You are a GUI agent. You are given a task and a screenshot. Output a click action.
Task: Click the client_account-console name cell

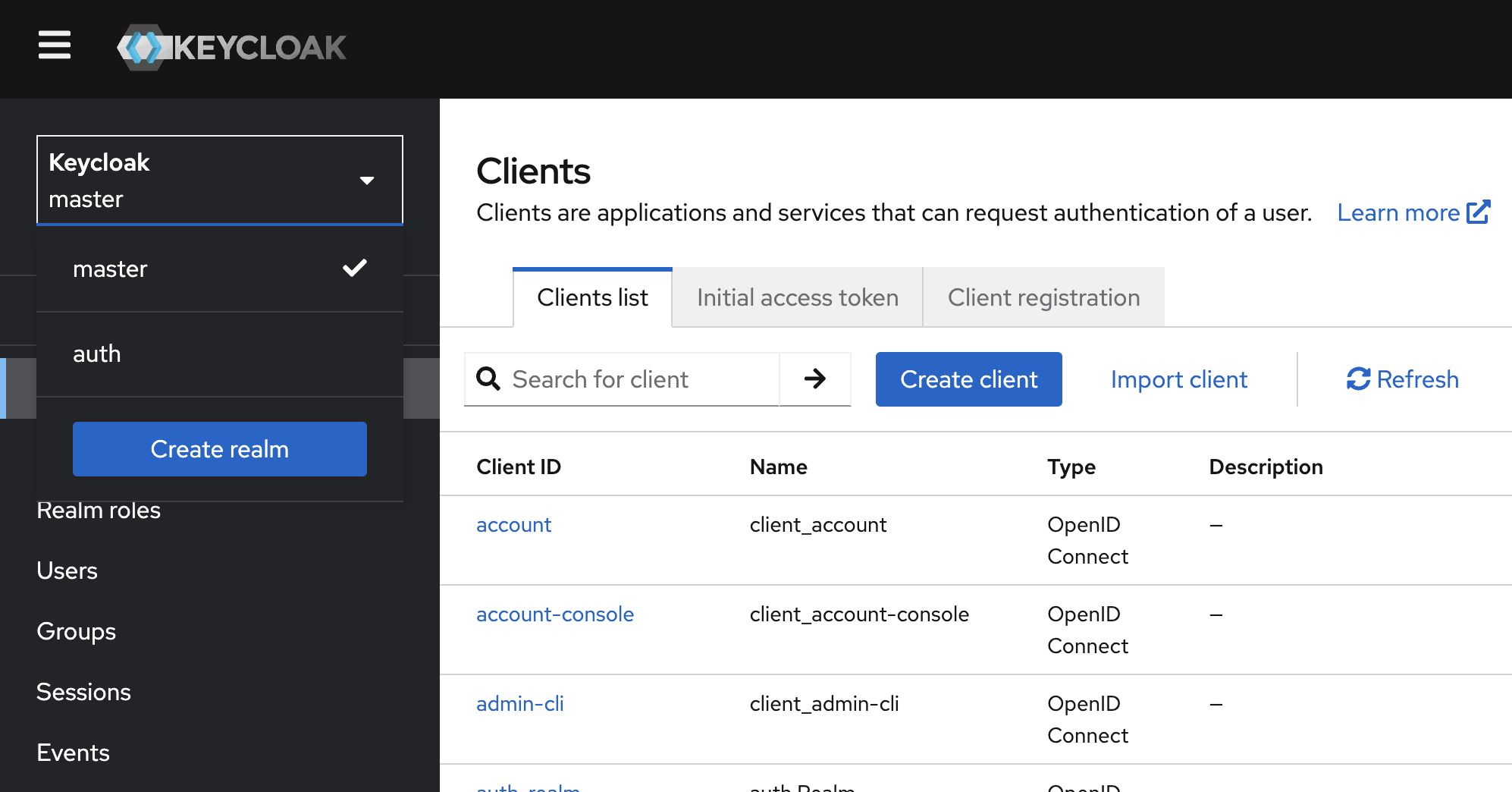pyautogui.click(x=859, y=614)
